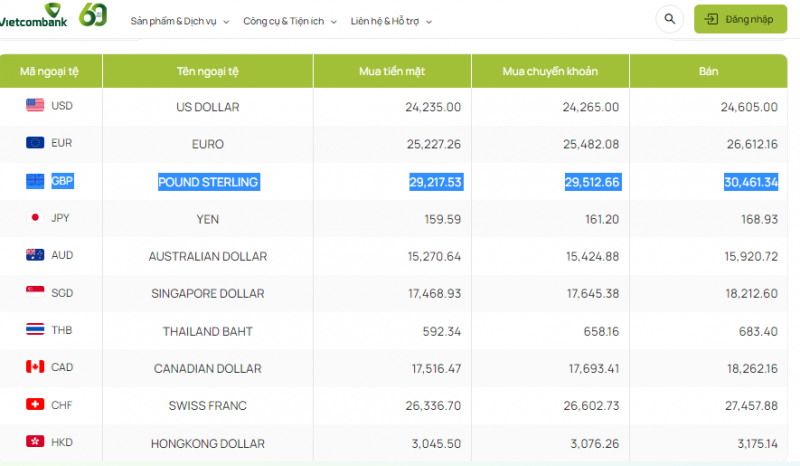This screenshot has width=800, height=466.
Task: Select the USD currency code text
Action: pos(62,106)
